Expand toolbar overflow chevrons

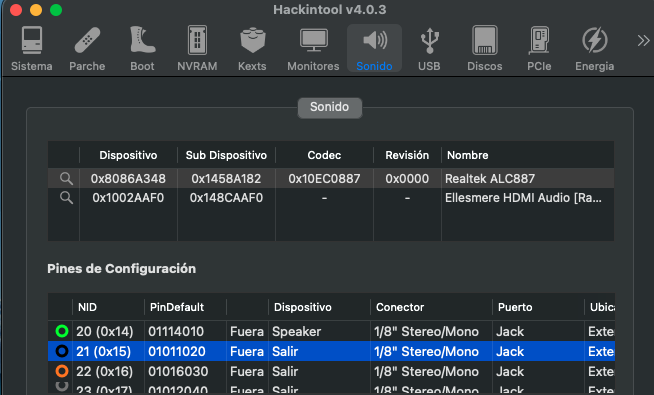(643, 40)
